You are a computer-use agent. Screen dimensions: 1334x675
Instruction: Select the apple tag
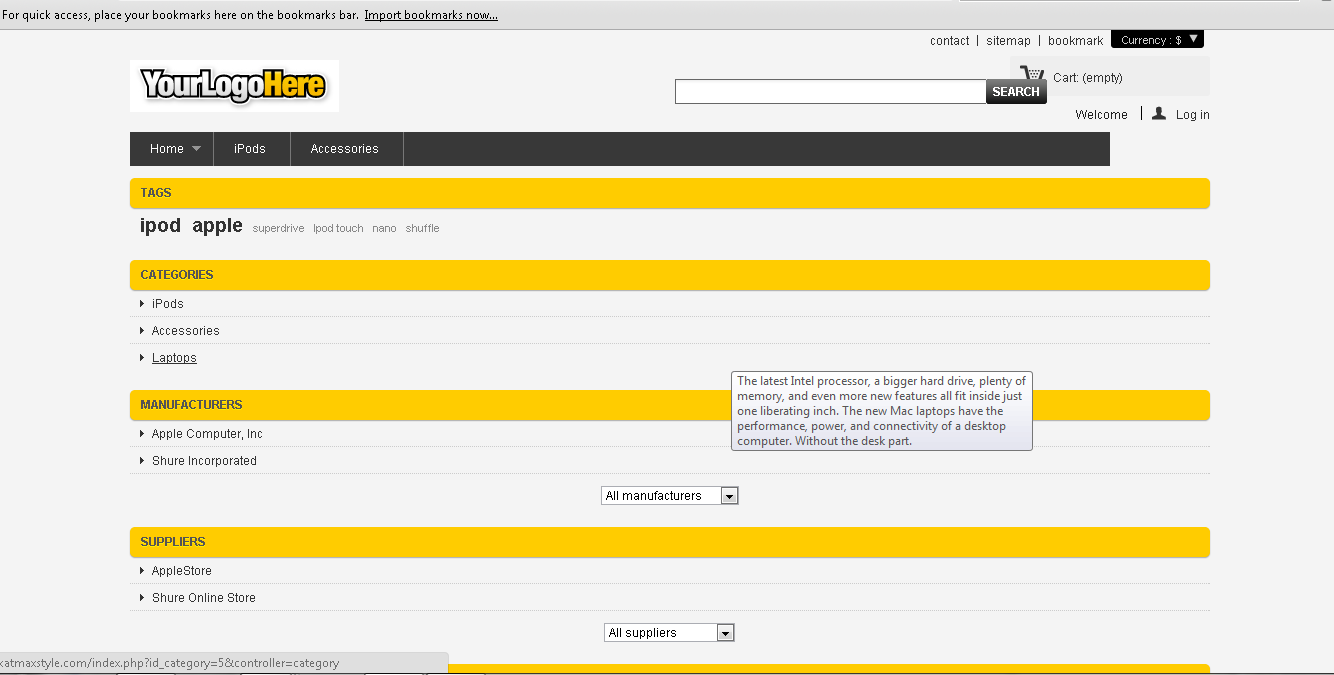(218, 226)
